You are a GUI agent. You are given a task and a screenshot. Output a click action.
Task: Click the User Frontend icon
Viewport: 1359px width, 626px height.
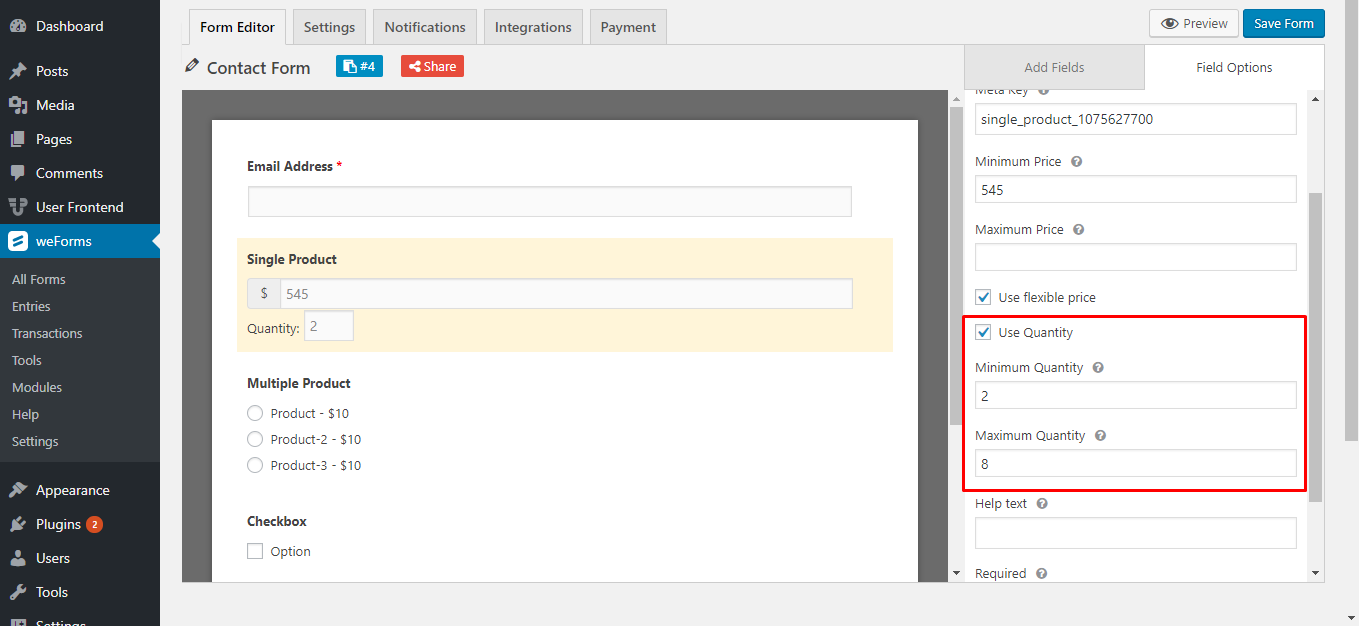pos(17,207)
